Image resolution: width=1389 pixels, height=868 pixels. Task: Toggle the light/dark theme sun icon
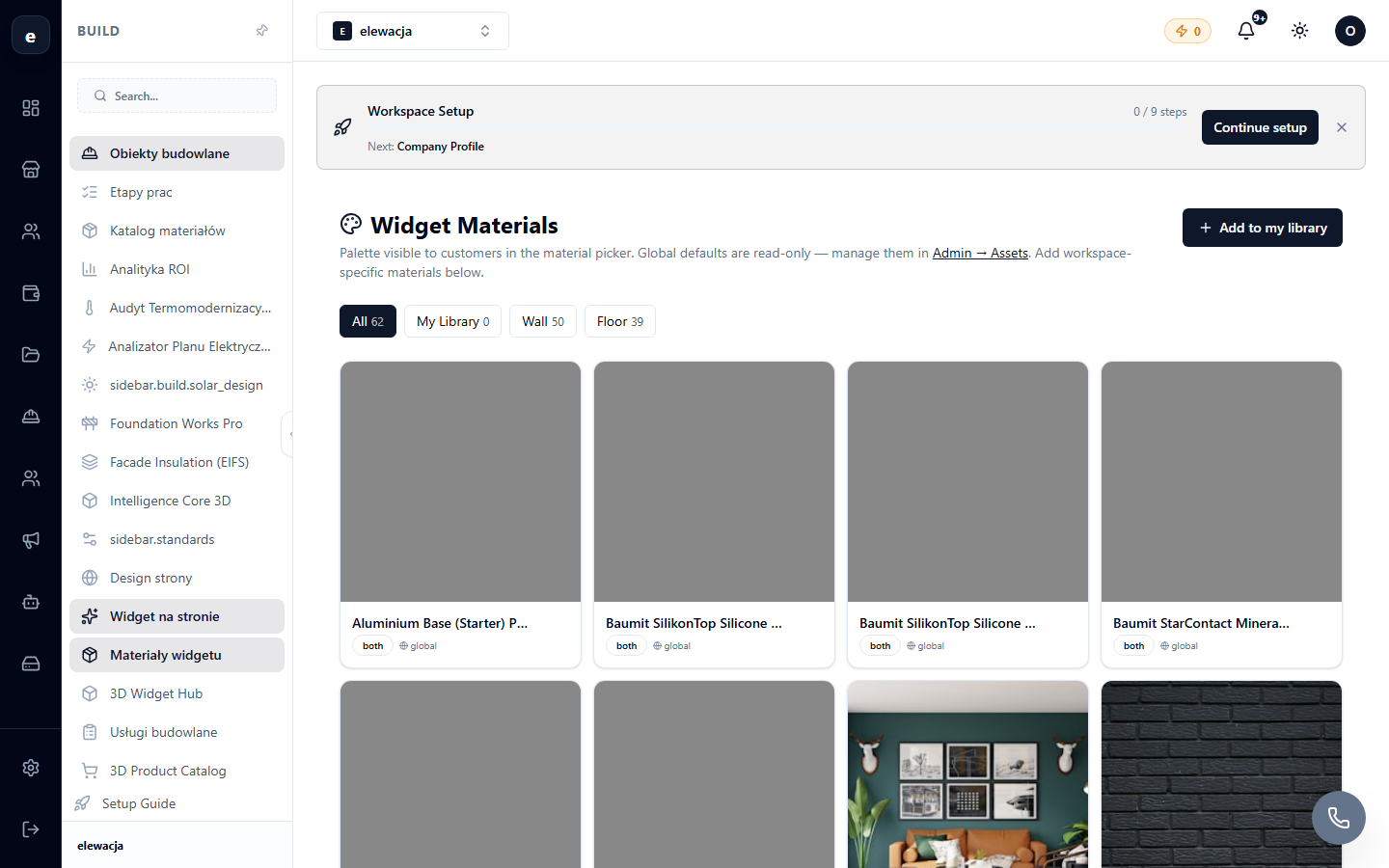pos(1300,31)
